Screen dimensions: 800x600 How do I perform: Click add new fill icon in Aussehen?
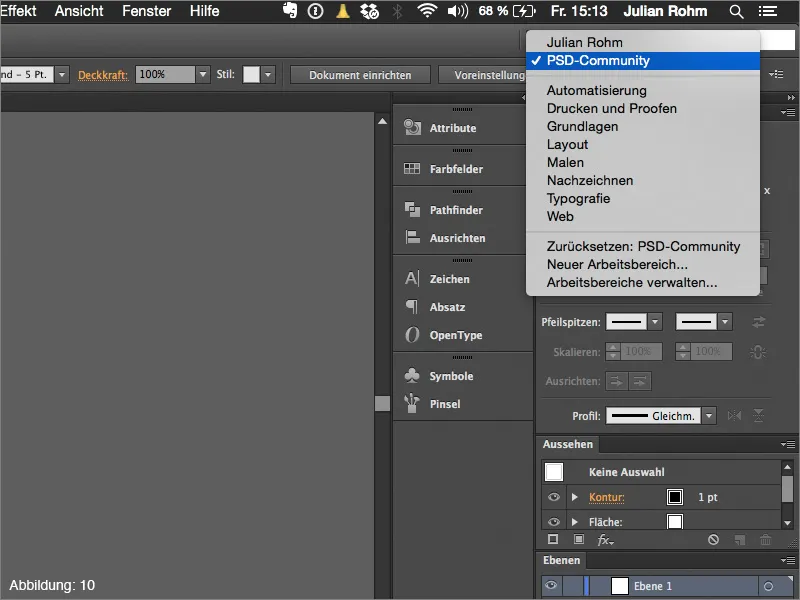coord(579,539)
